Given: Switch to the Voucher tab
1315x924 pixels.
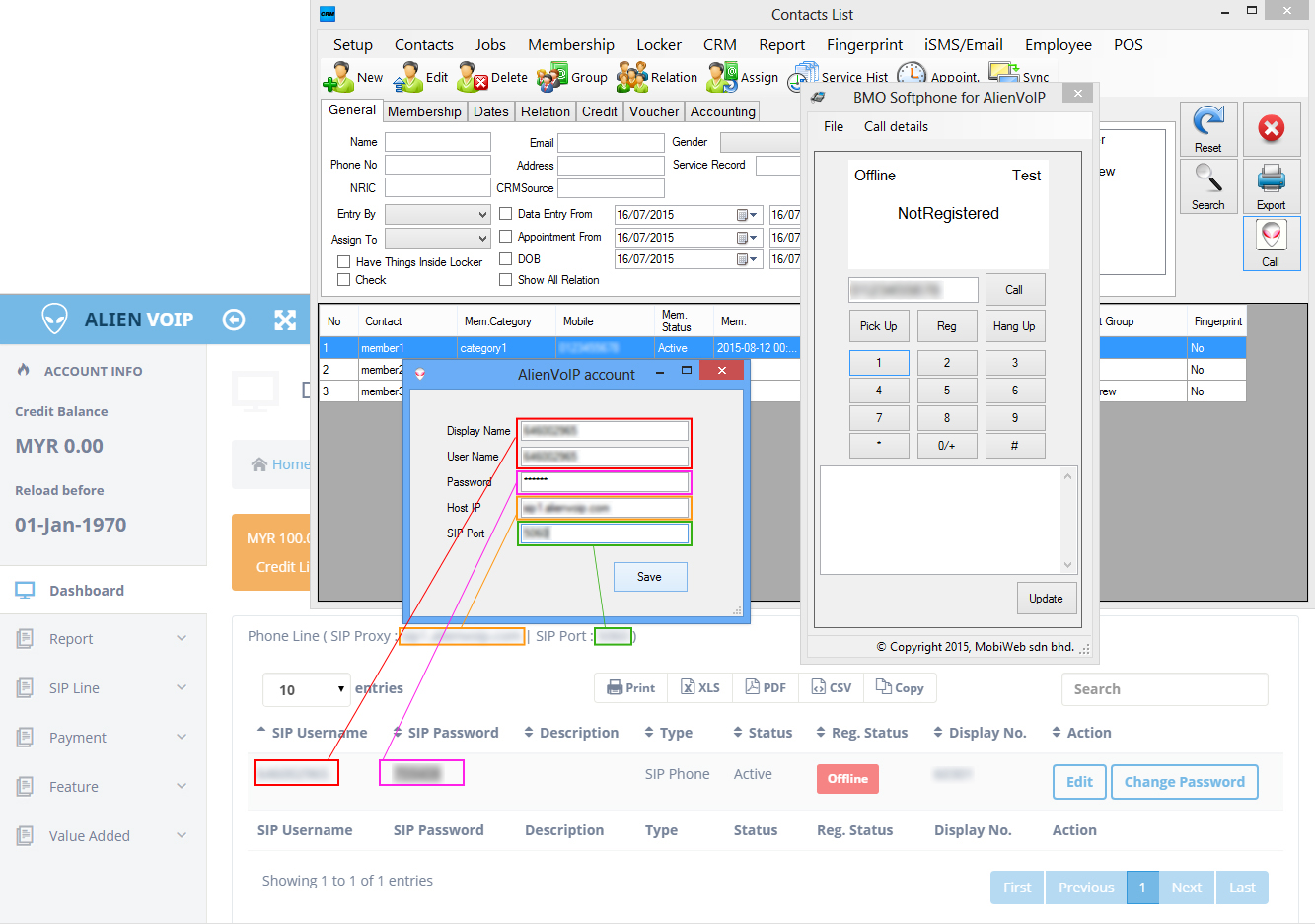Looking at the screenshot, I should (x=654, y=111).
